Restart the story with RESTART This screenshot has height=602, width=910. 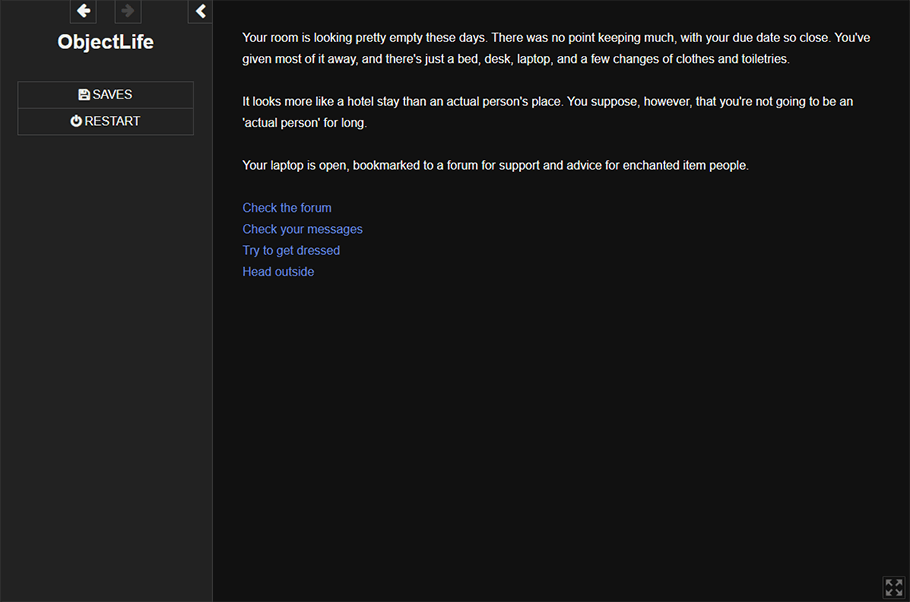point(106,121)
